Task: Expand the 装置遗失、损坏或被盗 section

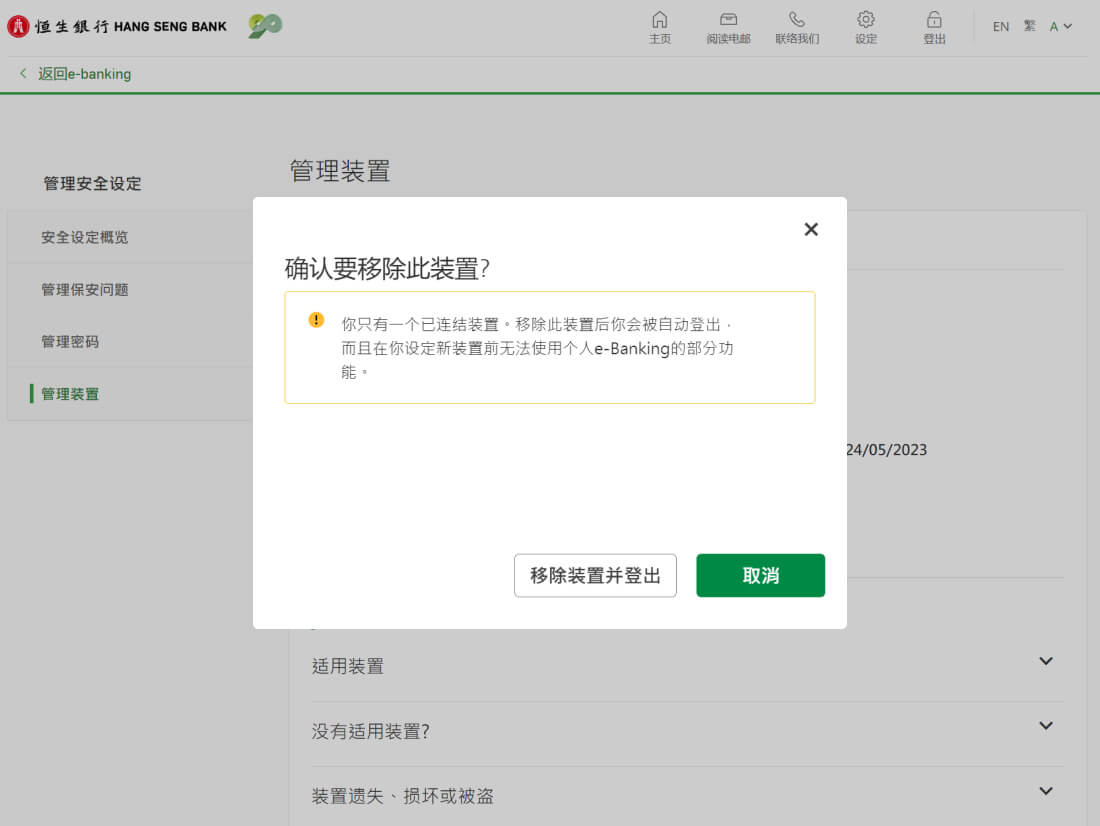Action: (1046, 792)
